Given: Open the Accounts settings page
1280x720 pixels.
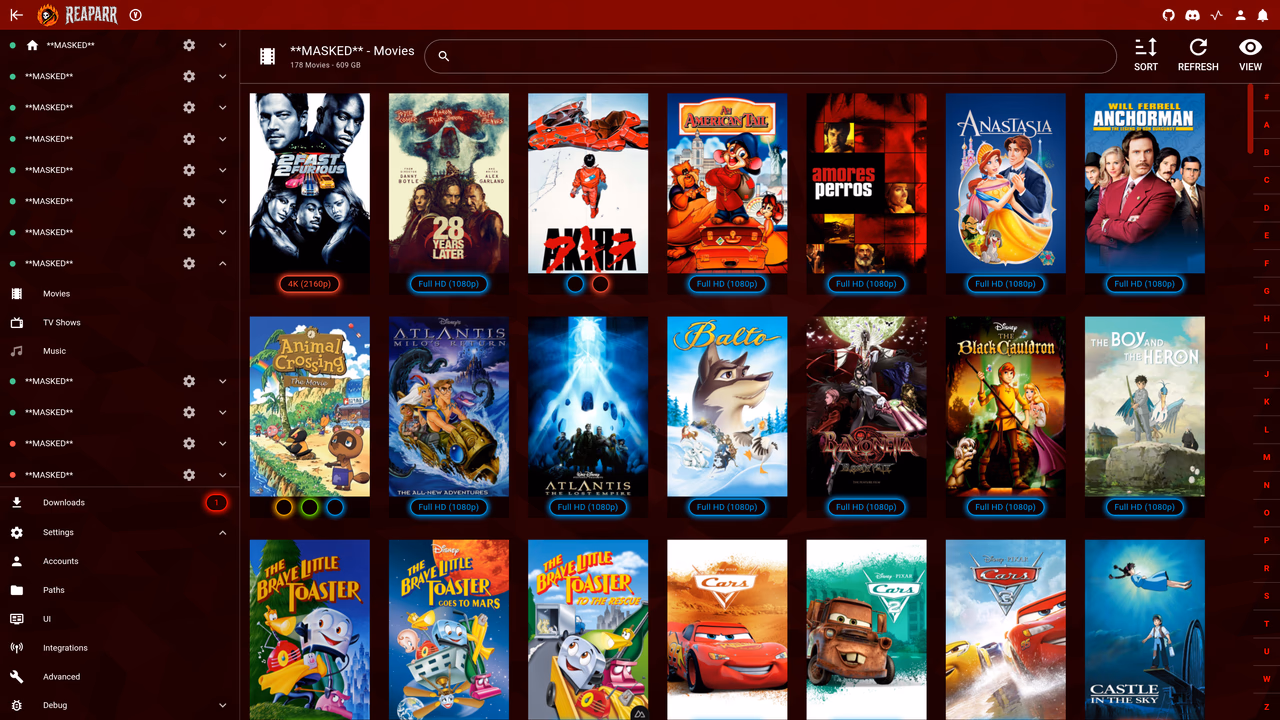Looking at the screenshot, I should point(62,561).
